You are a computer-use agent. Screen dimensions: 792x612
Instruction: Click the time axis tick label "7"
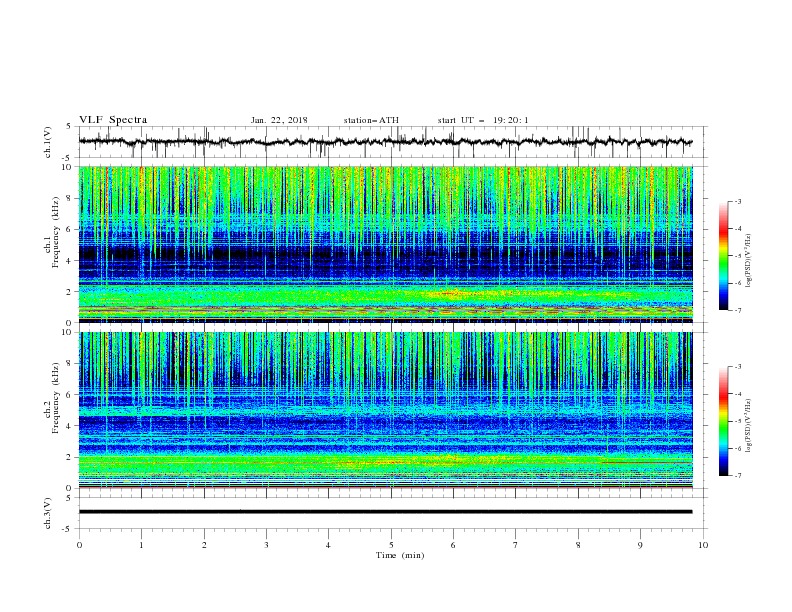[516, 545]
